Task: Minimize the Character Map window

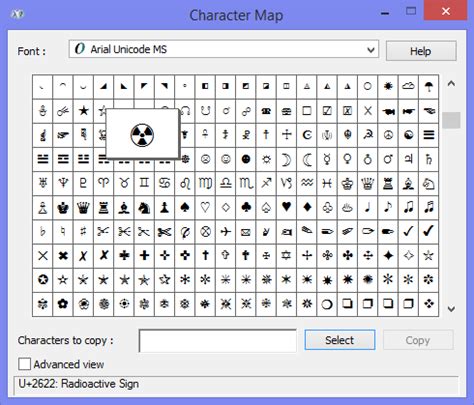Action: point(385,13)
